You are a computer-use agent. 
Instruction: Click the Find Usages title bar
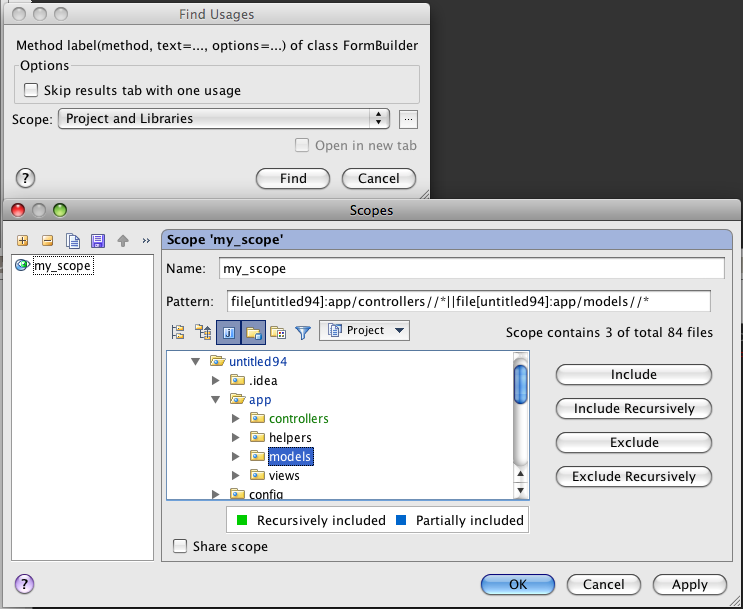217,14
